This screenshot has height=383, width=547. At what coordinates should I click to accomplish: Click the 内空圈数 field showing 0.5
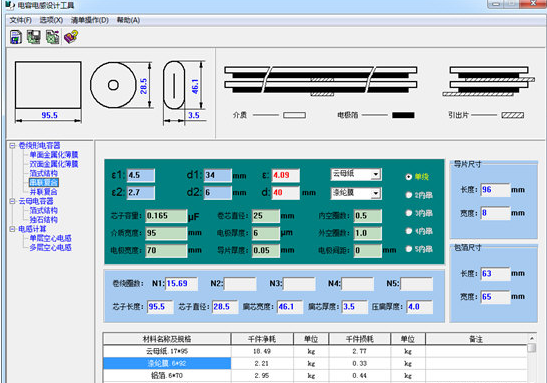click(368, 216)
